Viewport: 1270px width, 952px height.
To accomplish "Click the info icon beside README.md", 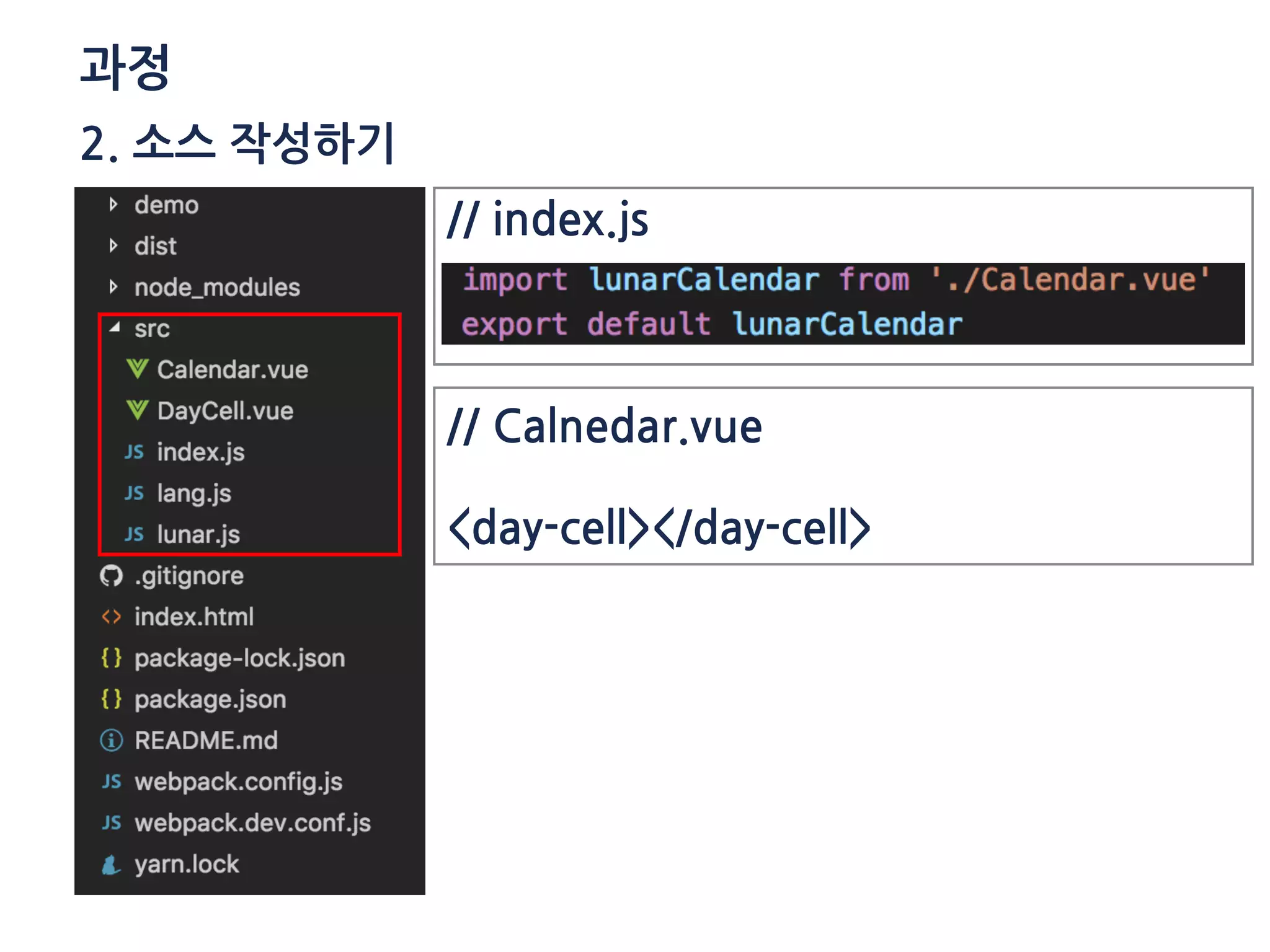I will 112,740.
